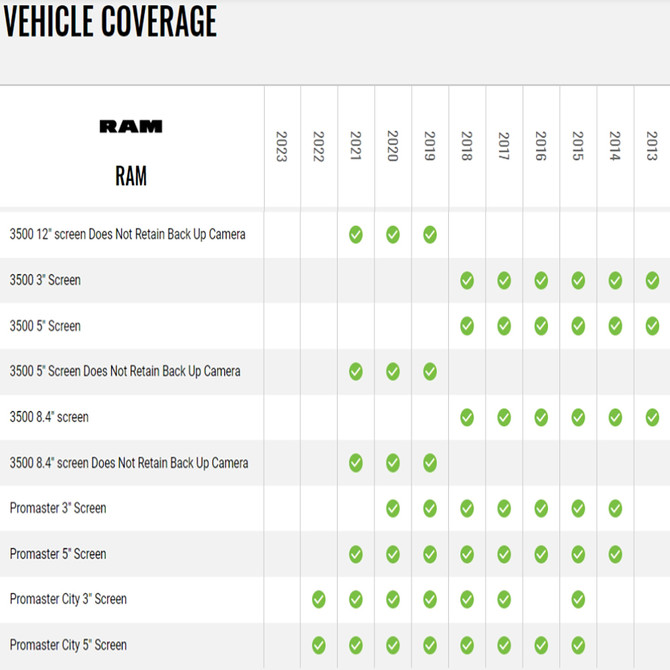Click 2019 checkmark for 3500 8.4" no-camera row
The height and width of the screenshot is (670, 670).
click(x=430, y=463)
